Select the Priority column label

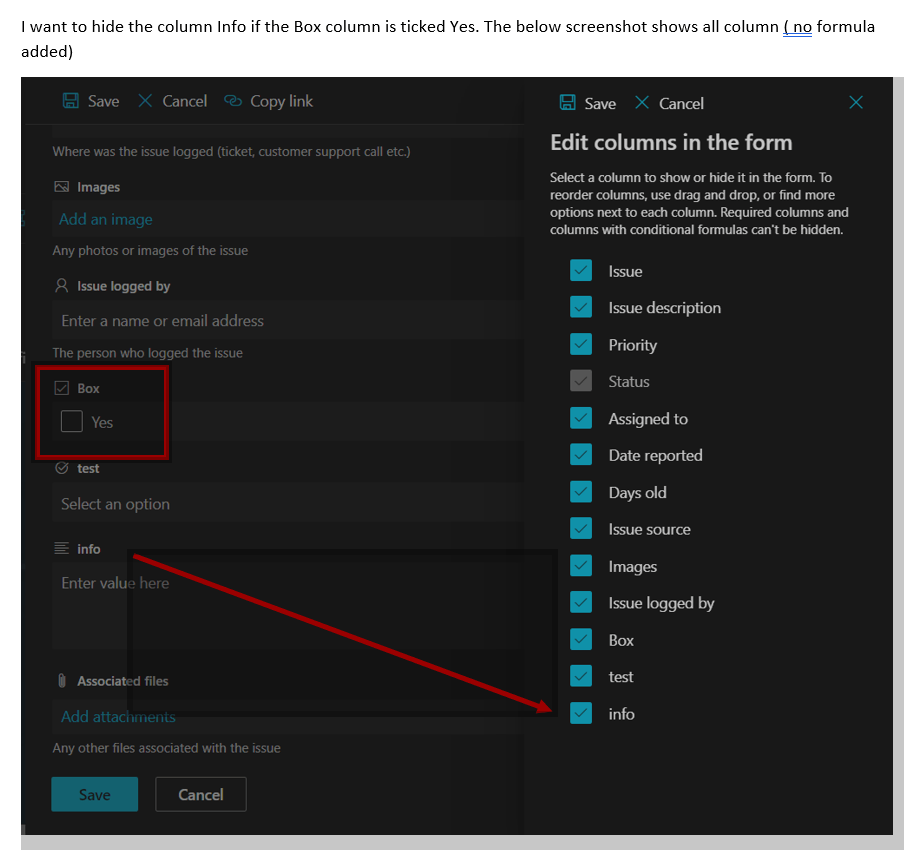(633, 345)
